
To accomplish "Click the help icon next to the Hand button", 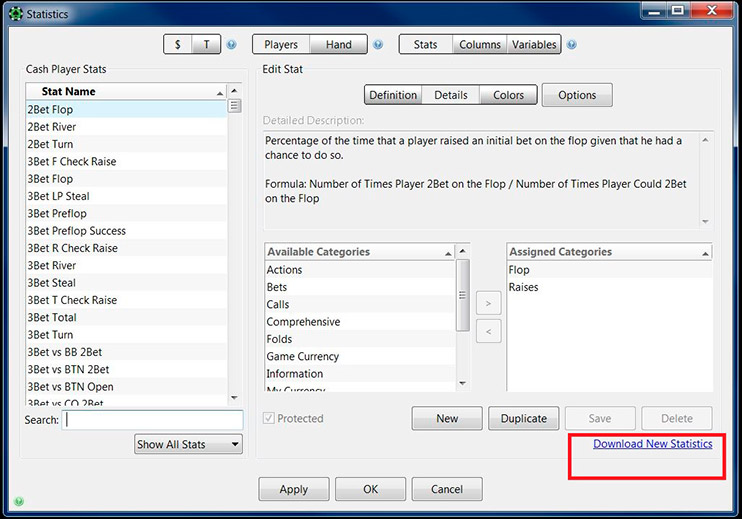I will [x=378, y=45].
